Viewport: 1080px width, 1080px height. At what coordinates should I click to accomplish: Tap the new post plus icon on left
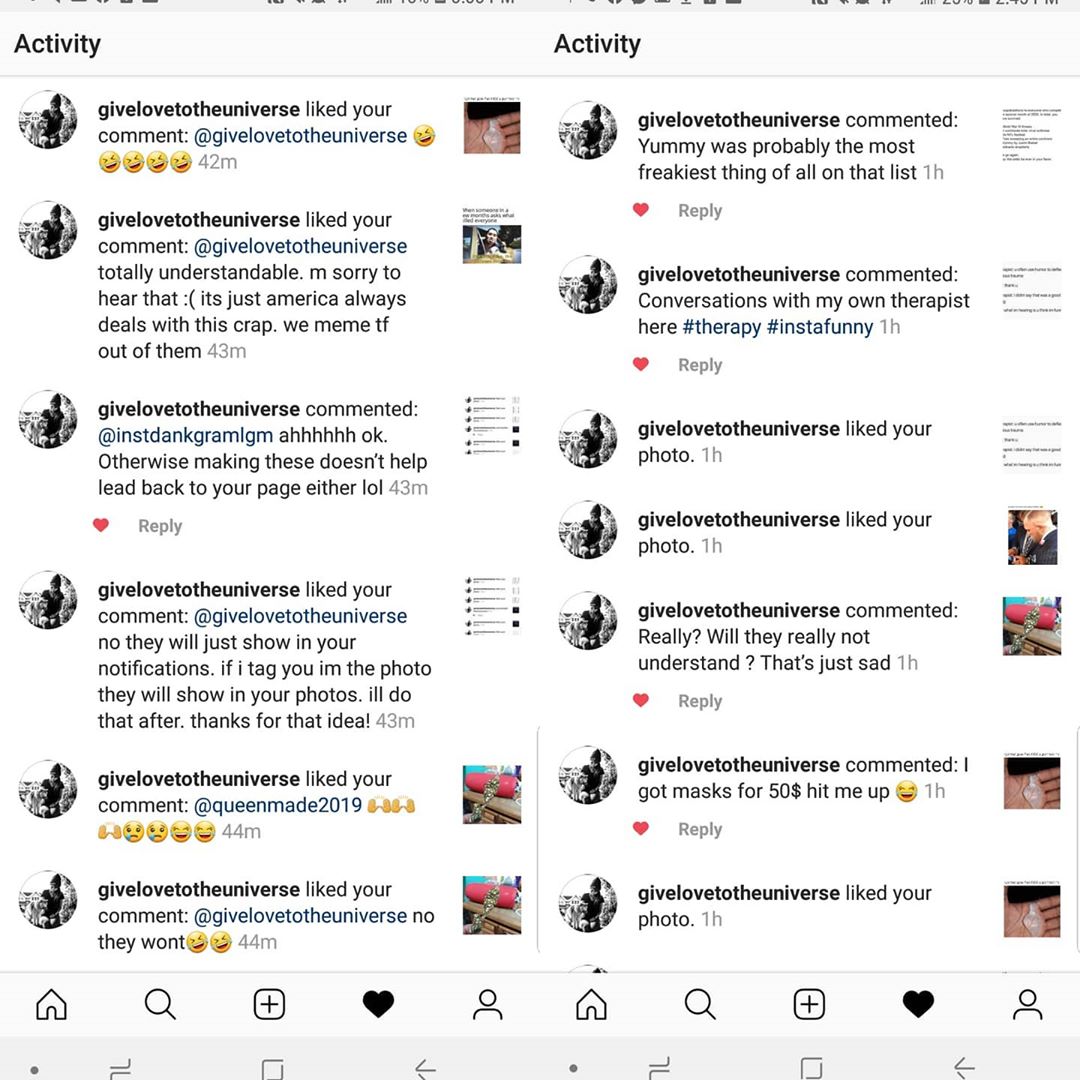(x=269, y=1004)
